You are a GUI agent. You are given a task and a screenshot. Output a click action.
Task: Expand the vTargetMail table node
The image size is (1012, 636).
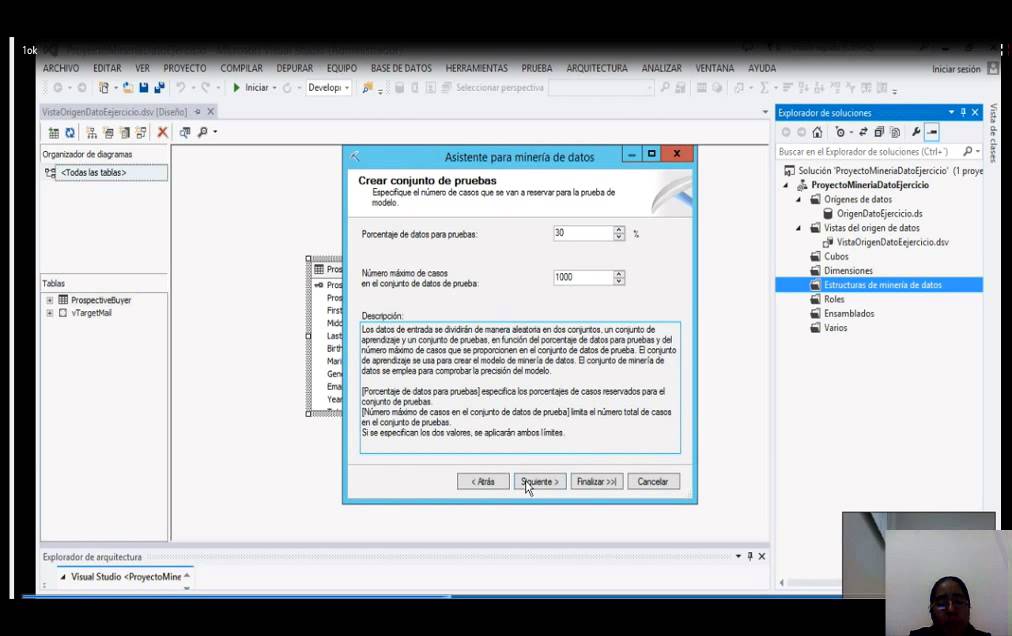tap(50, 313)
